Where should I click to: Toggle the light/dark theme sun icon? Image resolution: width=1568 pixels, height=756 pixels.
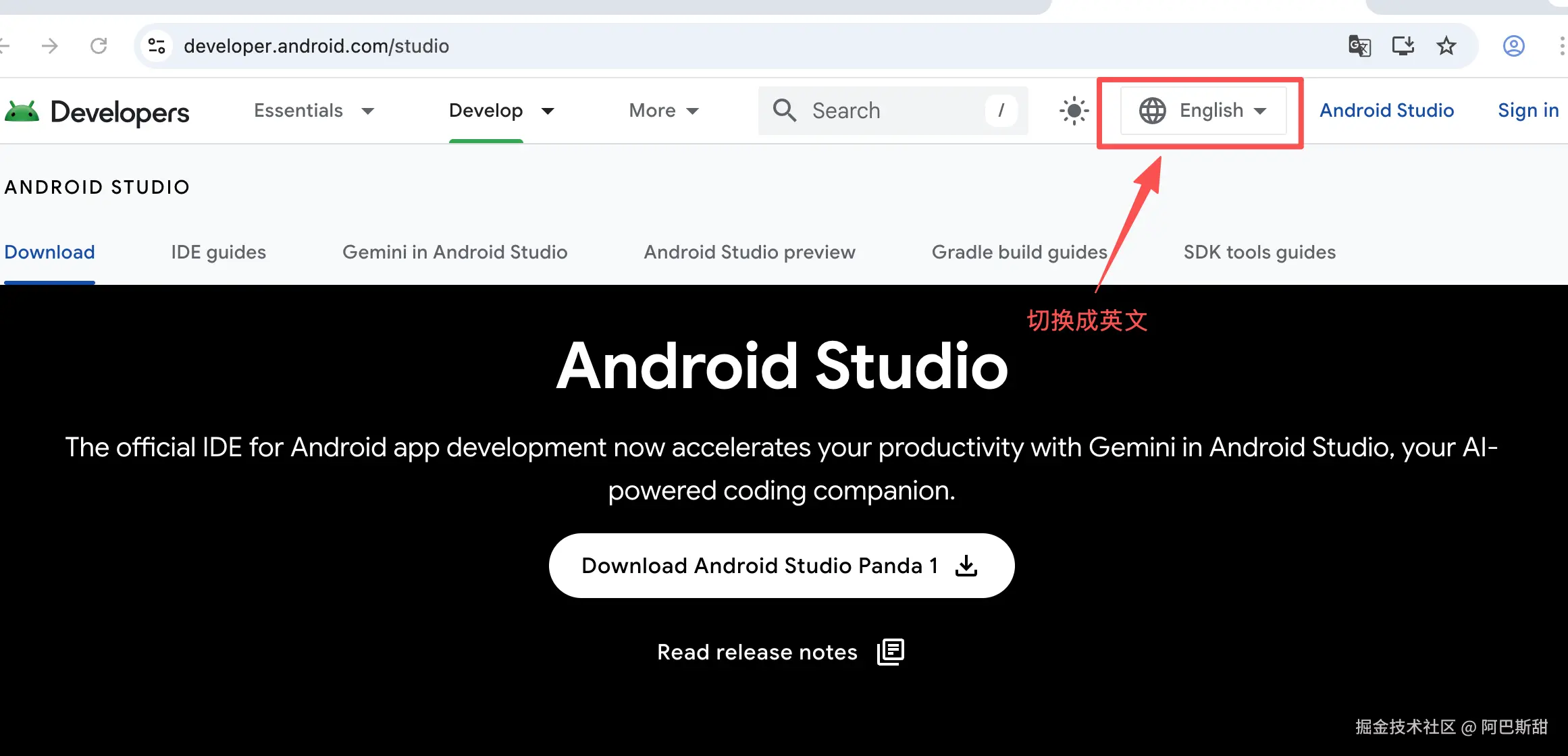[1074, 111]
